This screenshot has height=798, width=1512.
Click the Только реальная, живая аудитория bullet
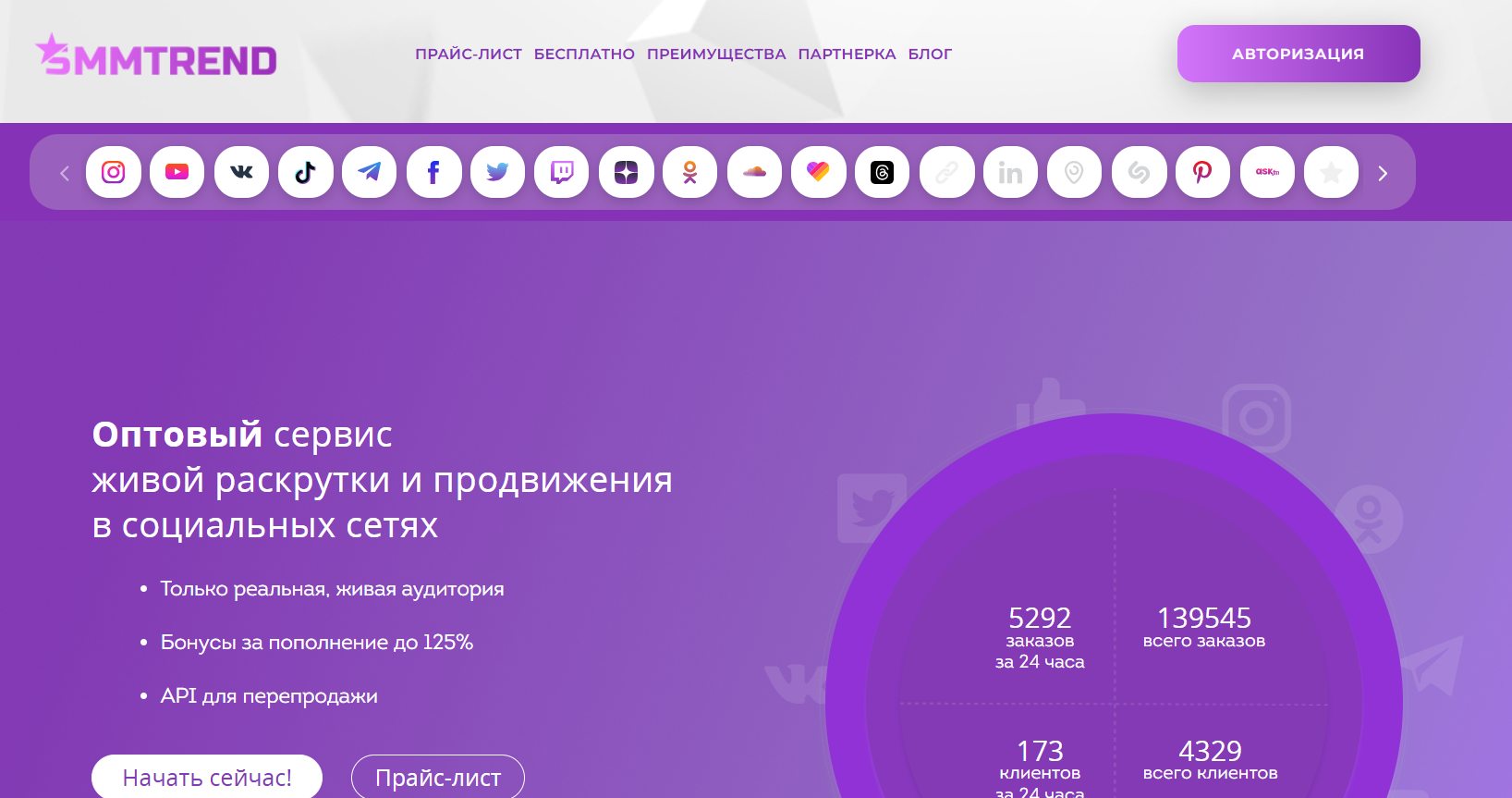coord(332,589)
